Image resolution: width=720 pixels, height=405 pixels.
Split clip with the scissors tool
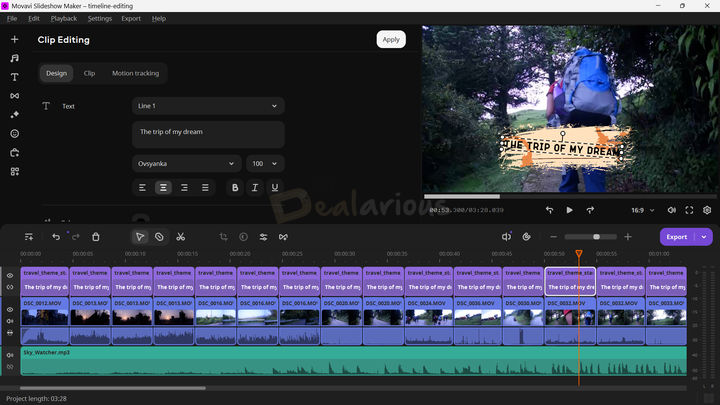[x=180, y=237]
